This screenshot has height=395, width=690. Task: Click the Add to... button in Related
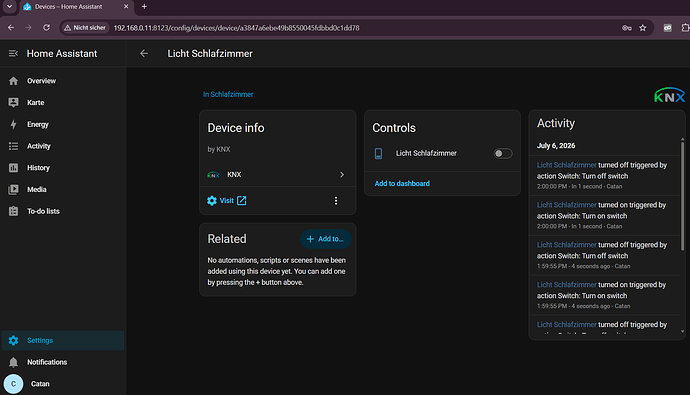pyautogui.click(x=326, y=239)
